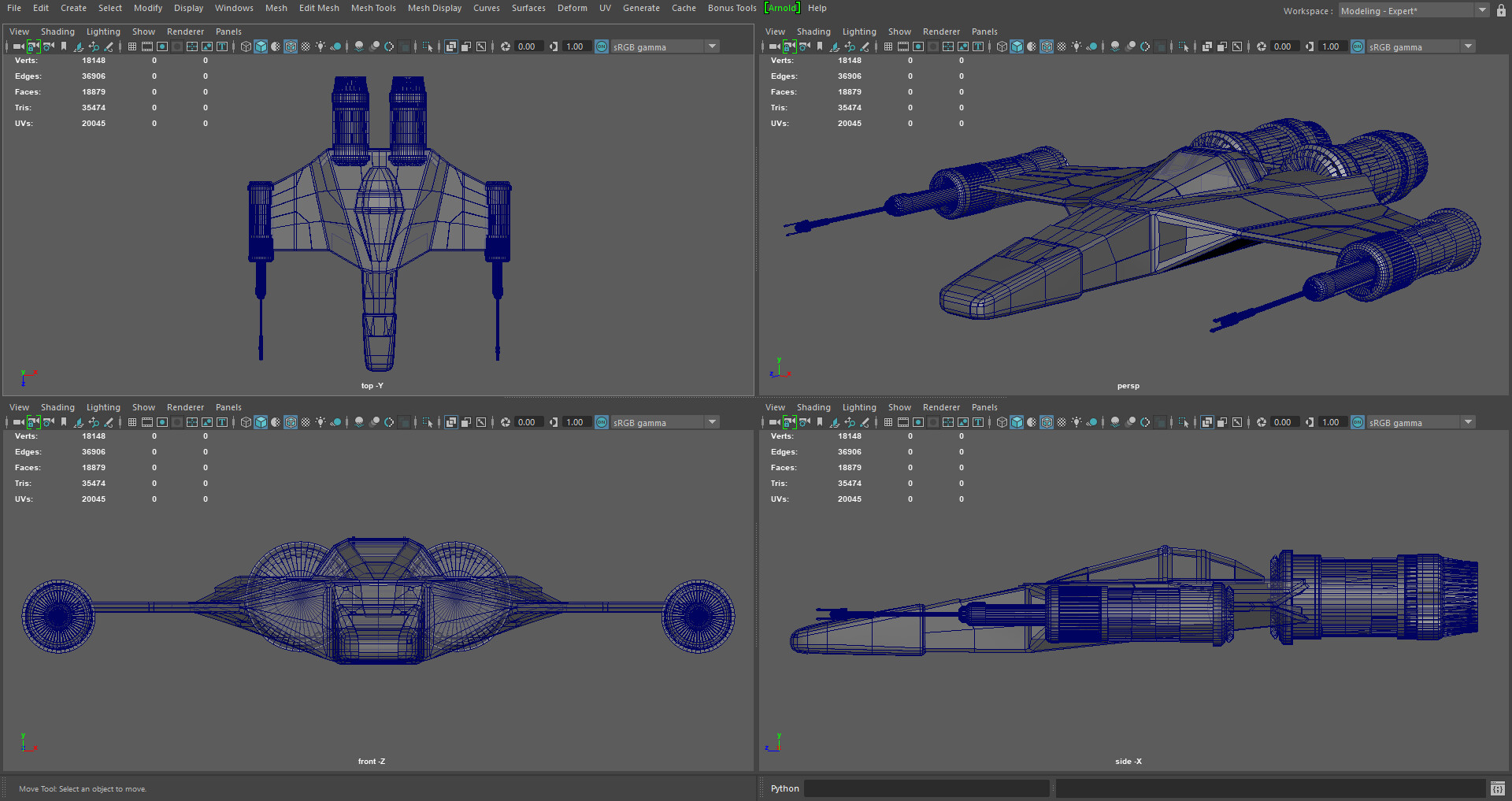Click Gamma icon in persp panel toolbar
Viewport: 1512px width, 801px height.
[1310, 46]
